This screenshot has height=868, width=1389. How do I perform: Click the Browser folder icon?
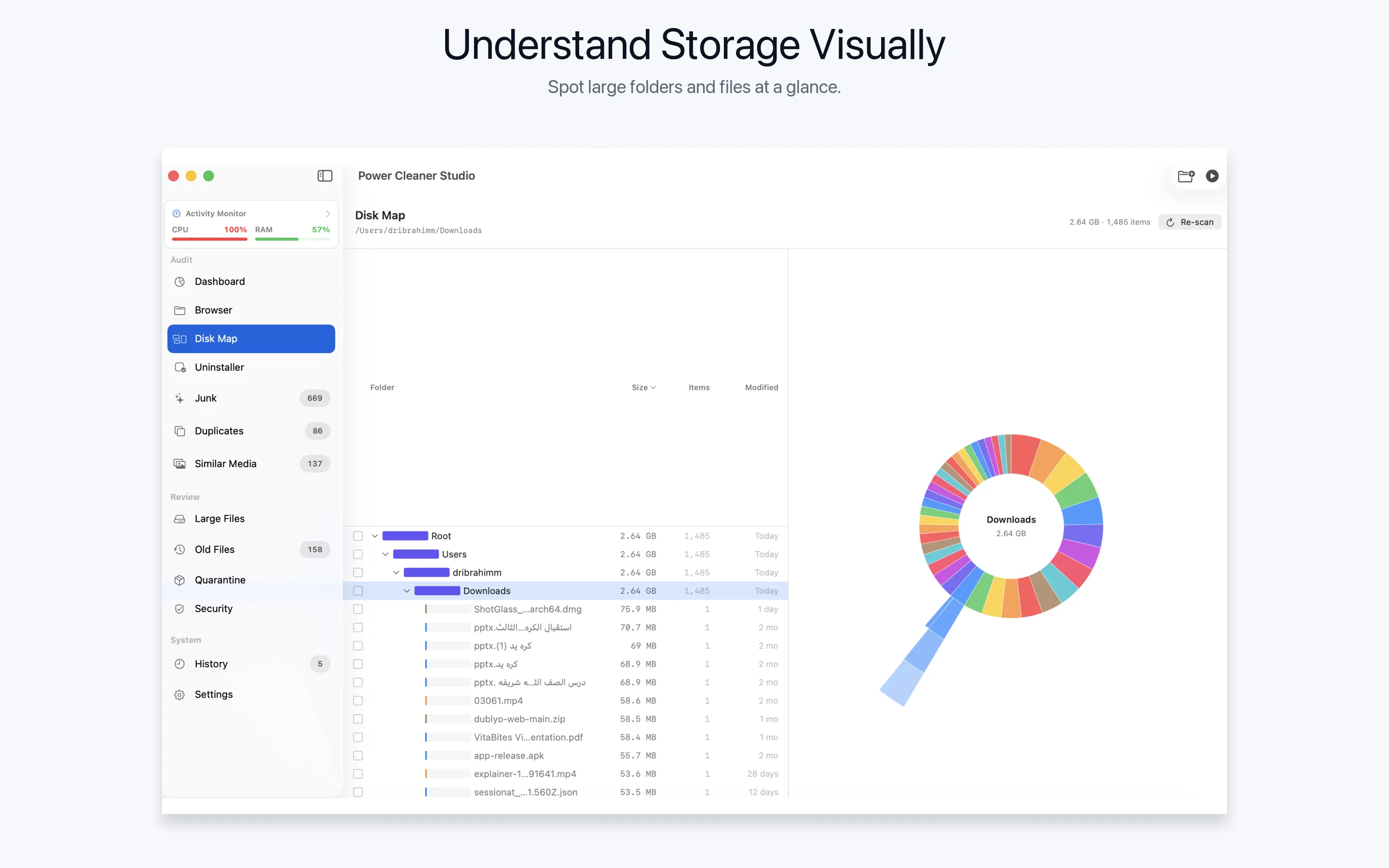179,310
